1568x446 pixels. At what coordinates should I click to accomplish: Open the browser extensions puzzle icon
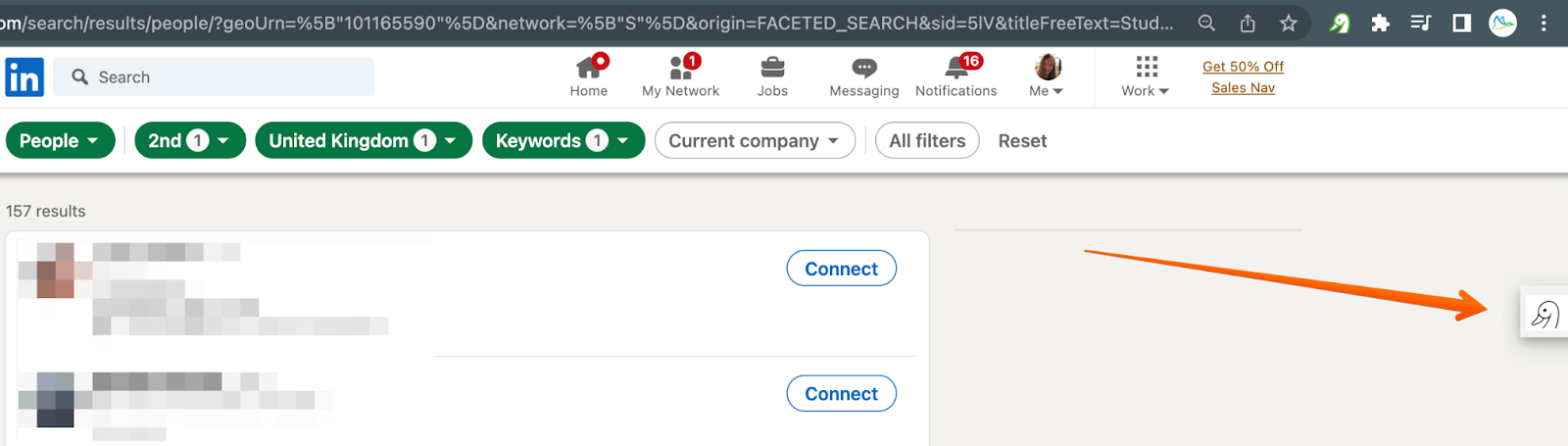pyautogui.click(x=1380, y=23)
